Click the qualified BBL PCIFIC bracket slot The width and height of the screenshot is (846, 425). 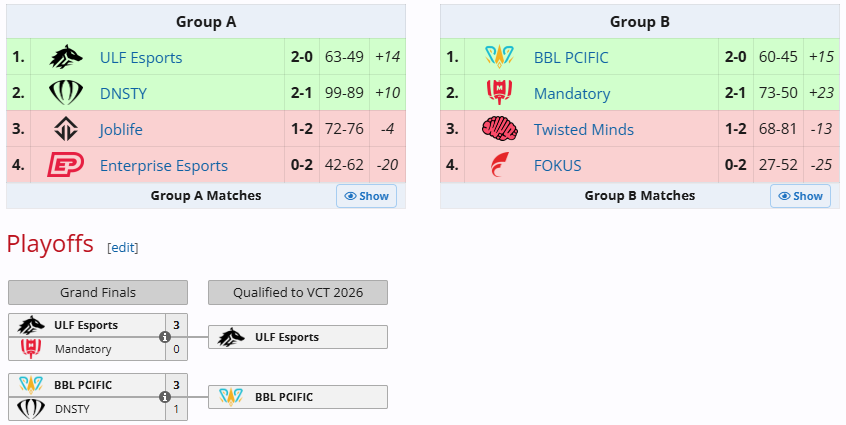click(297, 397)
